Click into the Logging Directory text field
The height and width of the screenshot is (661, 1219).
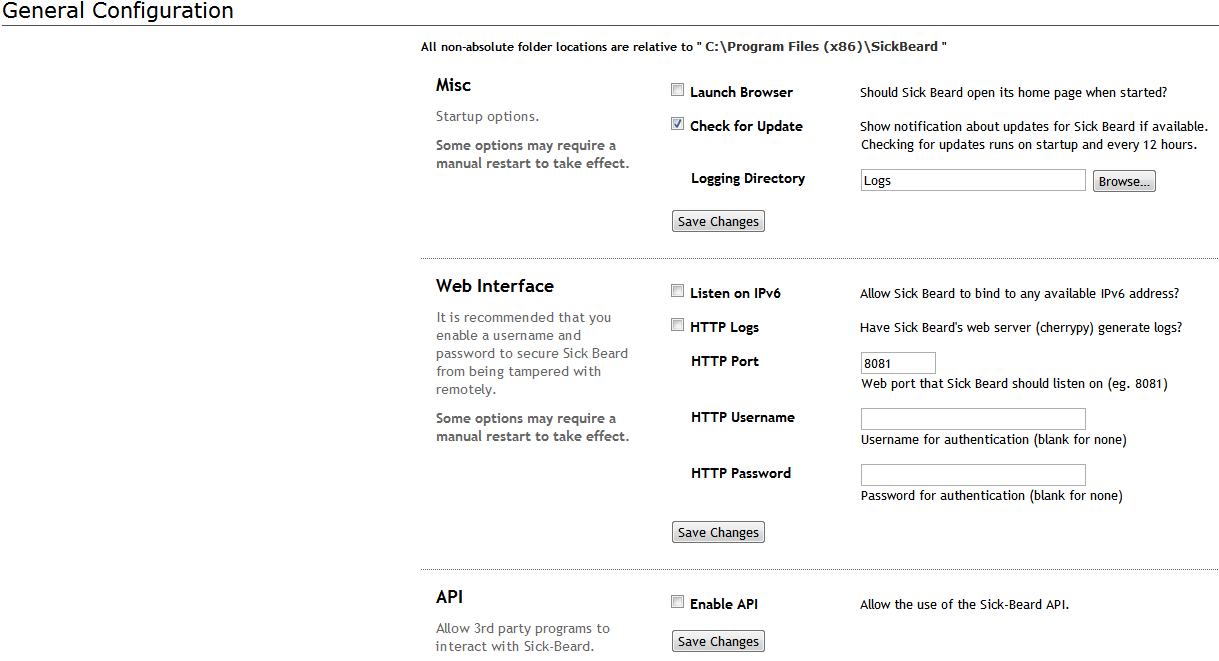click(972, 181)
